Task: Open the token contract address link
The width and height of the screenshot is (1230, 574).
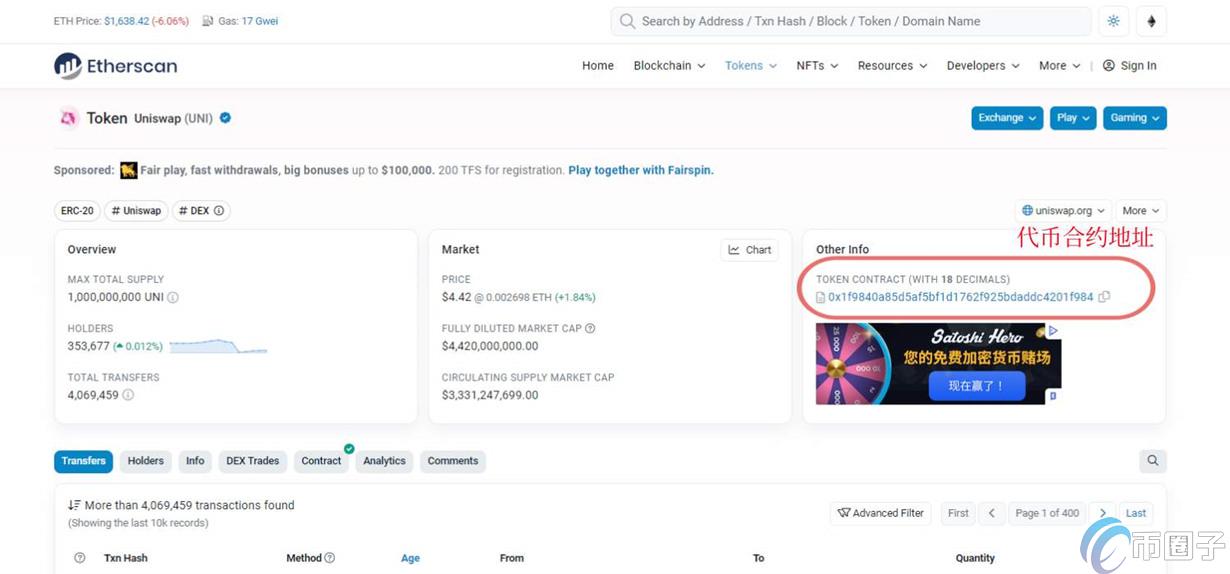Action: (x=961, y=297)
